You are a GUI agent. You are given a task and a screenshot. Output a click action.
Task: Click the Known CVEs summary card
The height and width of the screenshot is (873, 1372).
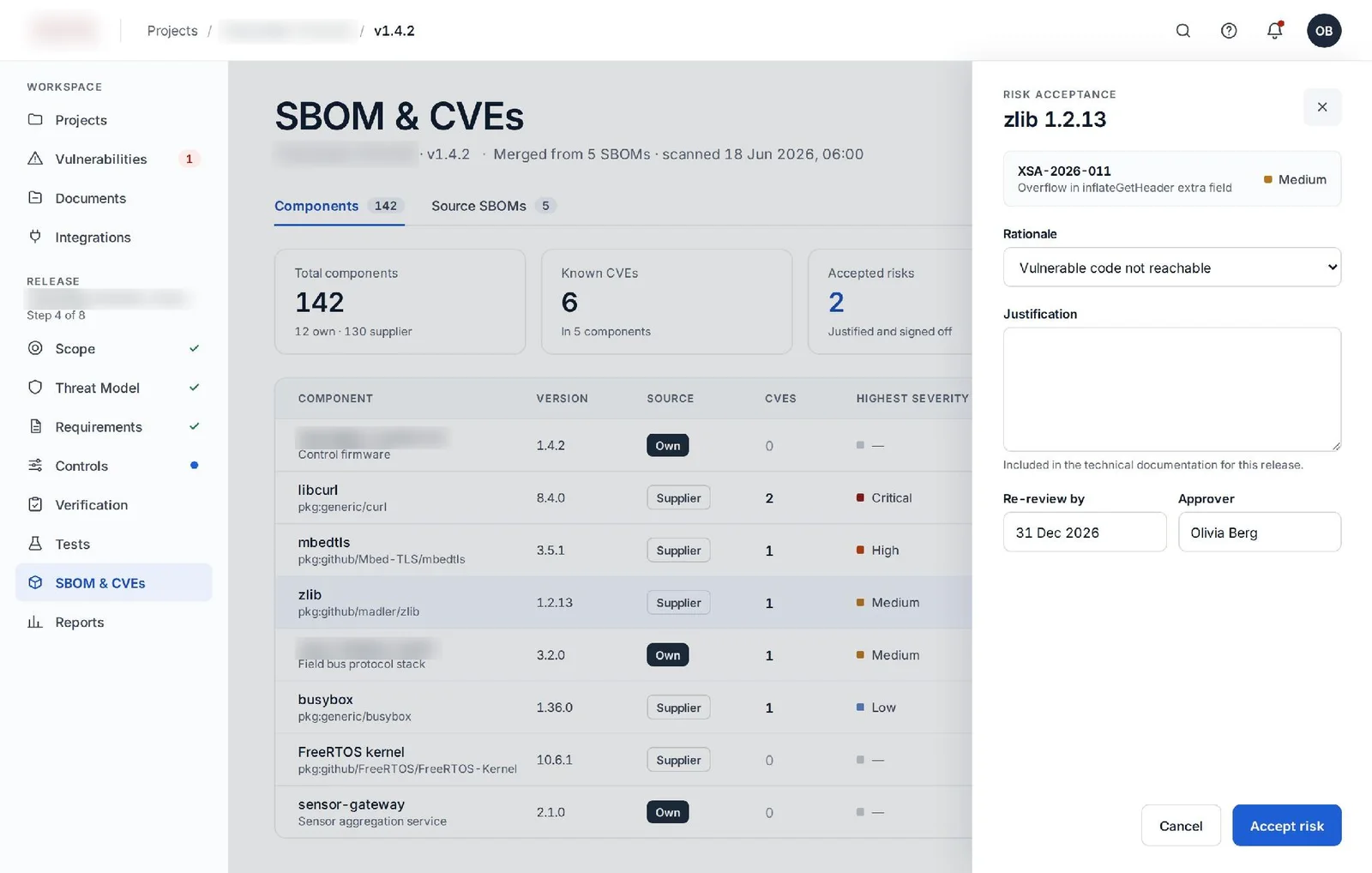click(666, 302)
